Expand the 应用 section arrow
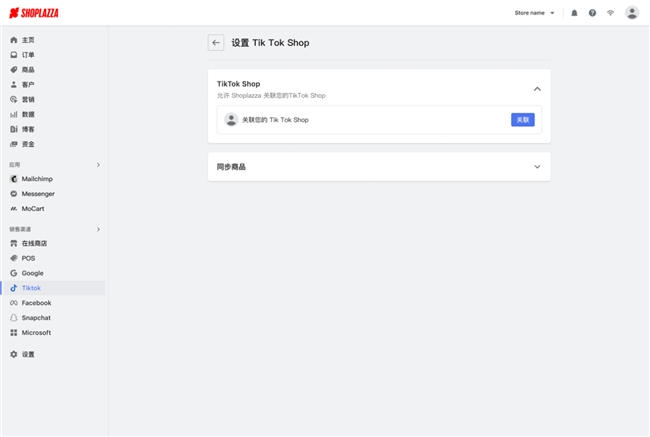 (98, 164)
